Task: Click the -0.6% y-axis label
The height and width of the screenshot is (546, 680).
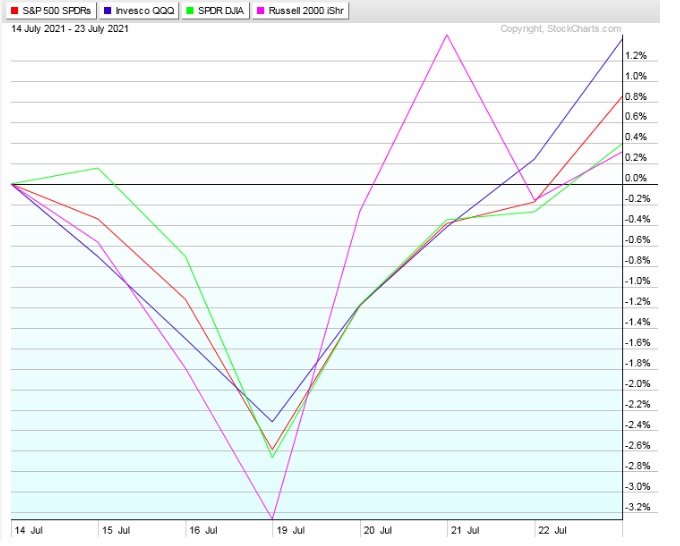Action: tap(638, 240)
